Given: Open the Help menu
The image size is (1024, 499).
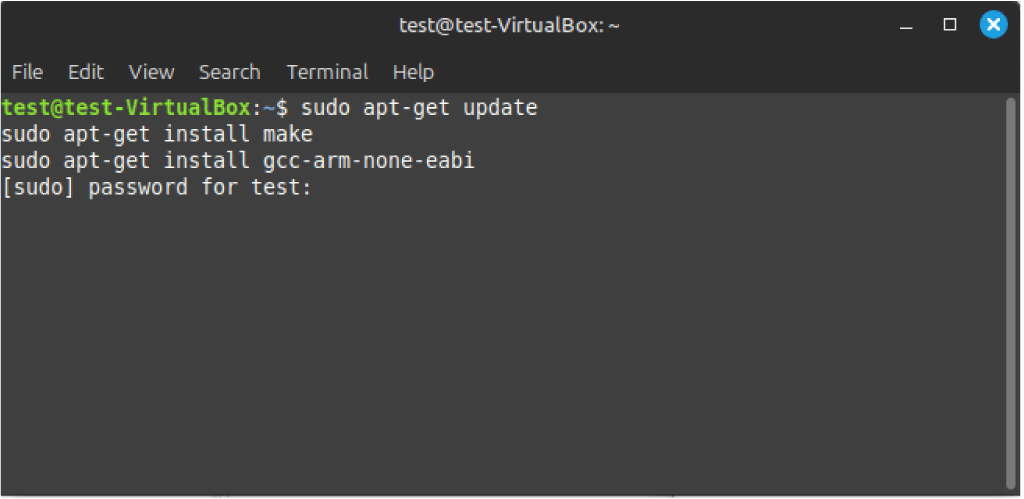Looking at the screenshot, I should click(413, 72).
